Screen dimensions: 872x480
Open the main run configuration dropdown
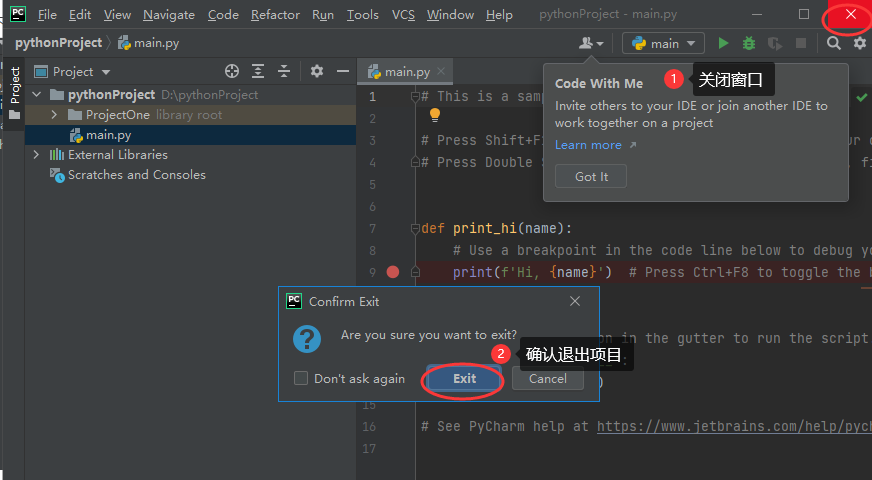663,43
